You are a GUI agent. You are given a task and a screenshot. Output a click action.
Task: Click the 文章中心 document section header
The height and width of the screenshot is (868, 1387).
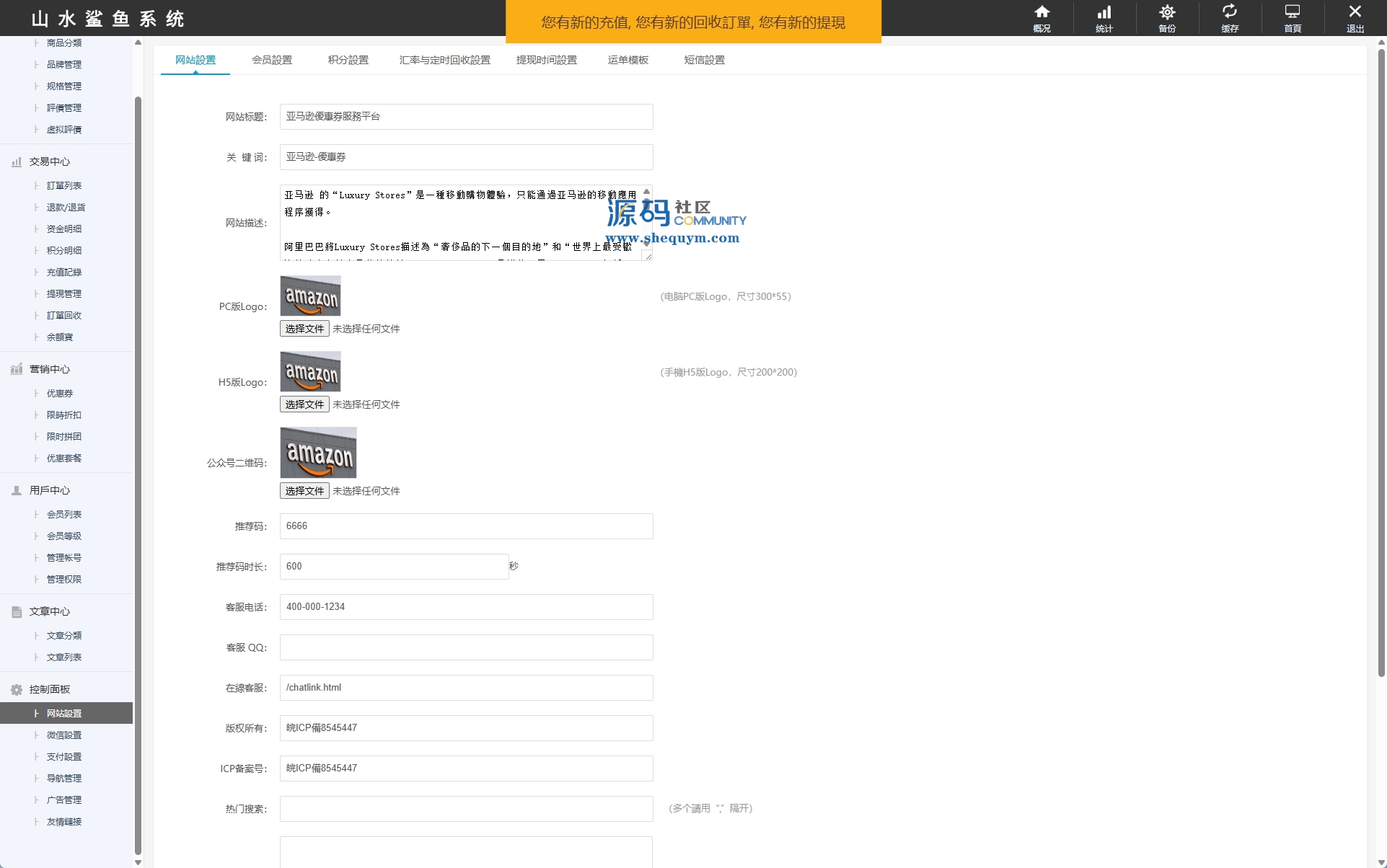coord(49,611)
